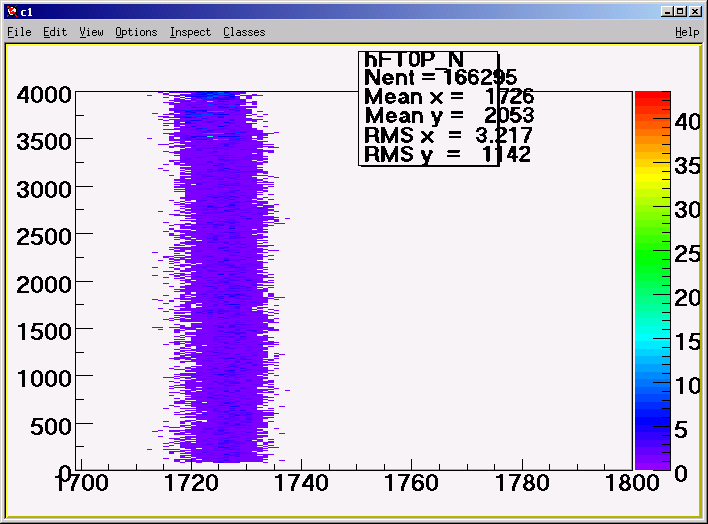Select the hFT0P_N statistics box title
Viewport: 708px width, 524px height.
414,60
